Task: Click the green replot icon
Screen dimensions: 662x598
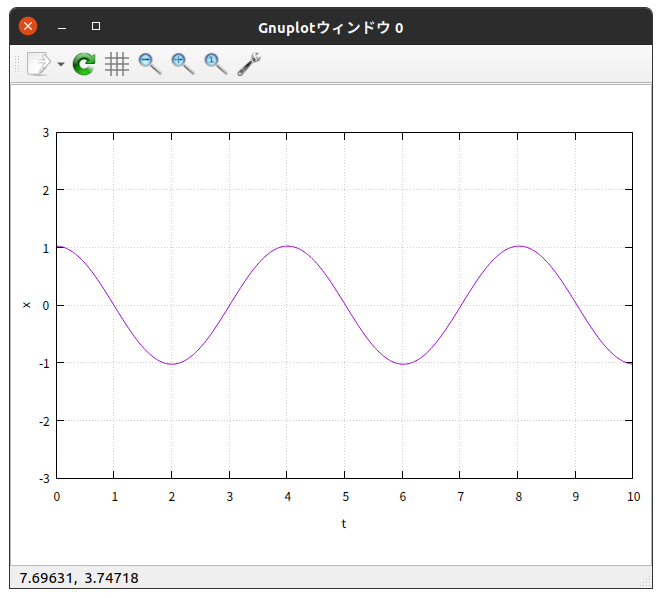Action: point(84,64)
